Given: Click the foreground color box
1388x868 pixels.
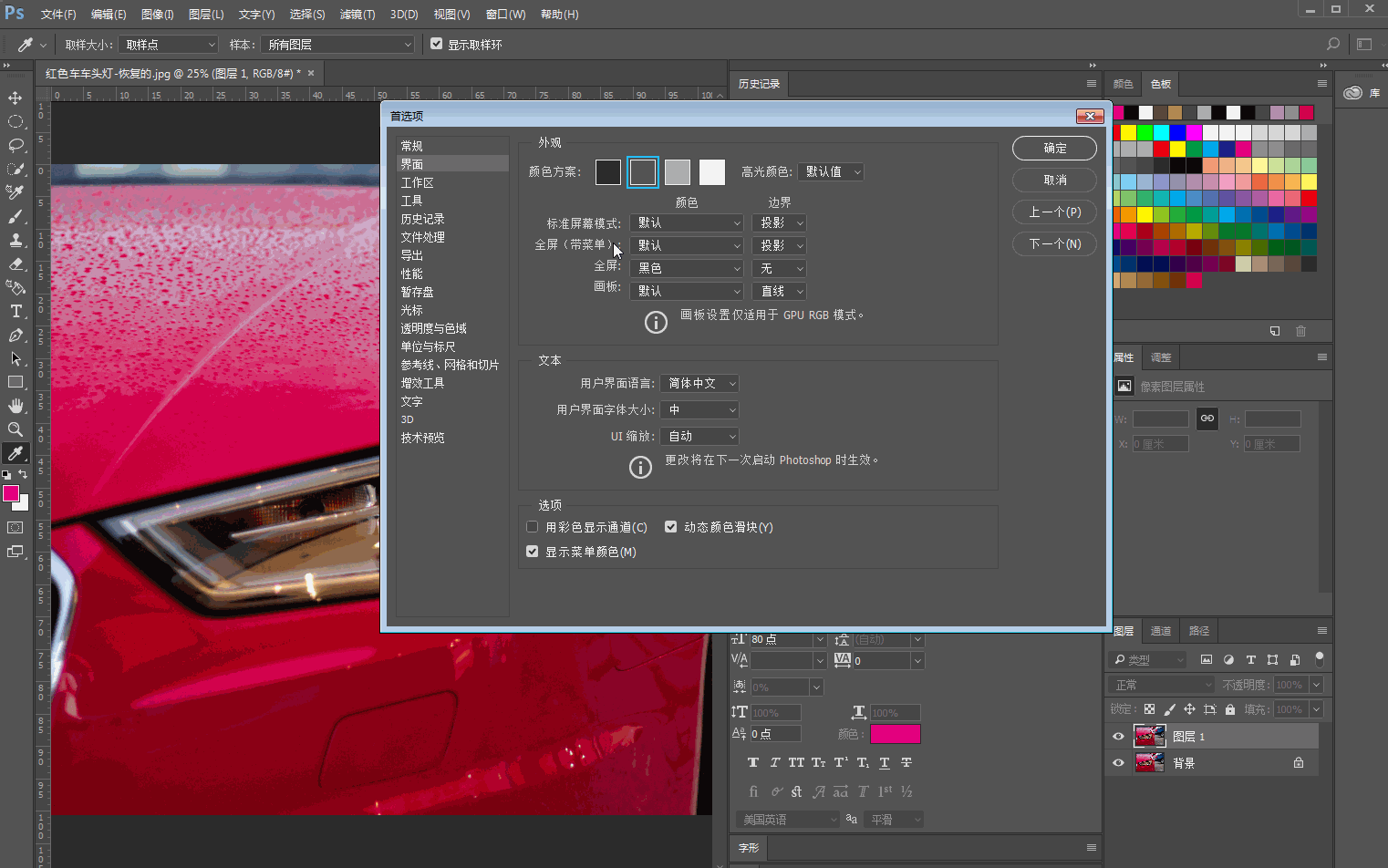Looking at the screenshot, I should click(11, 493).
